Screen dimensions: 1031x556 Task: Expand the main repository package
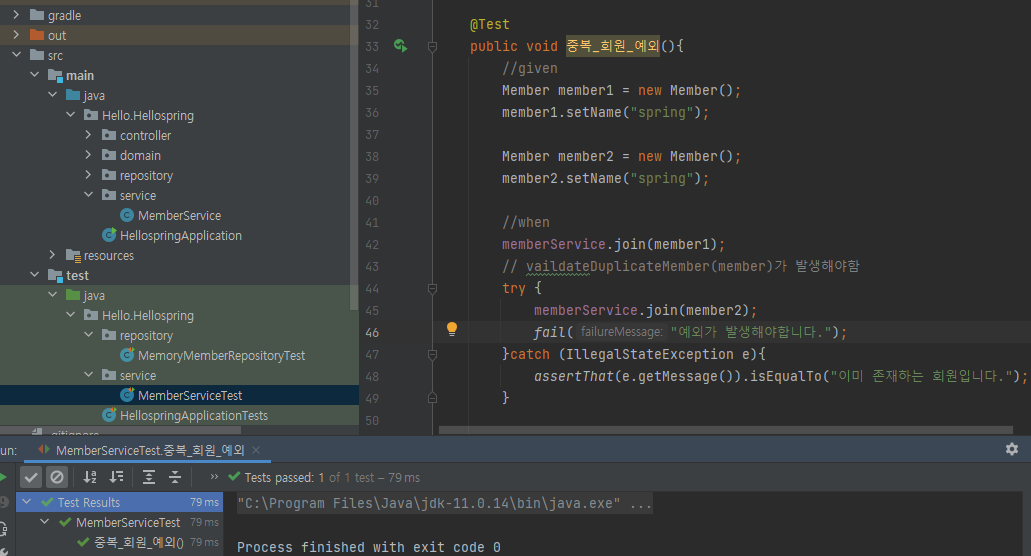pyautogui.click(x=88, y=175)
